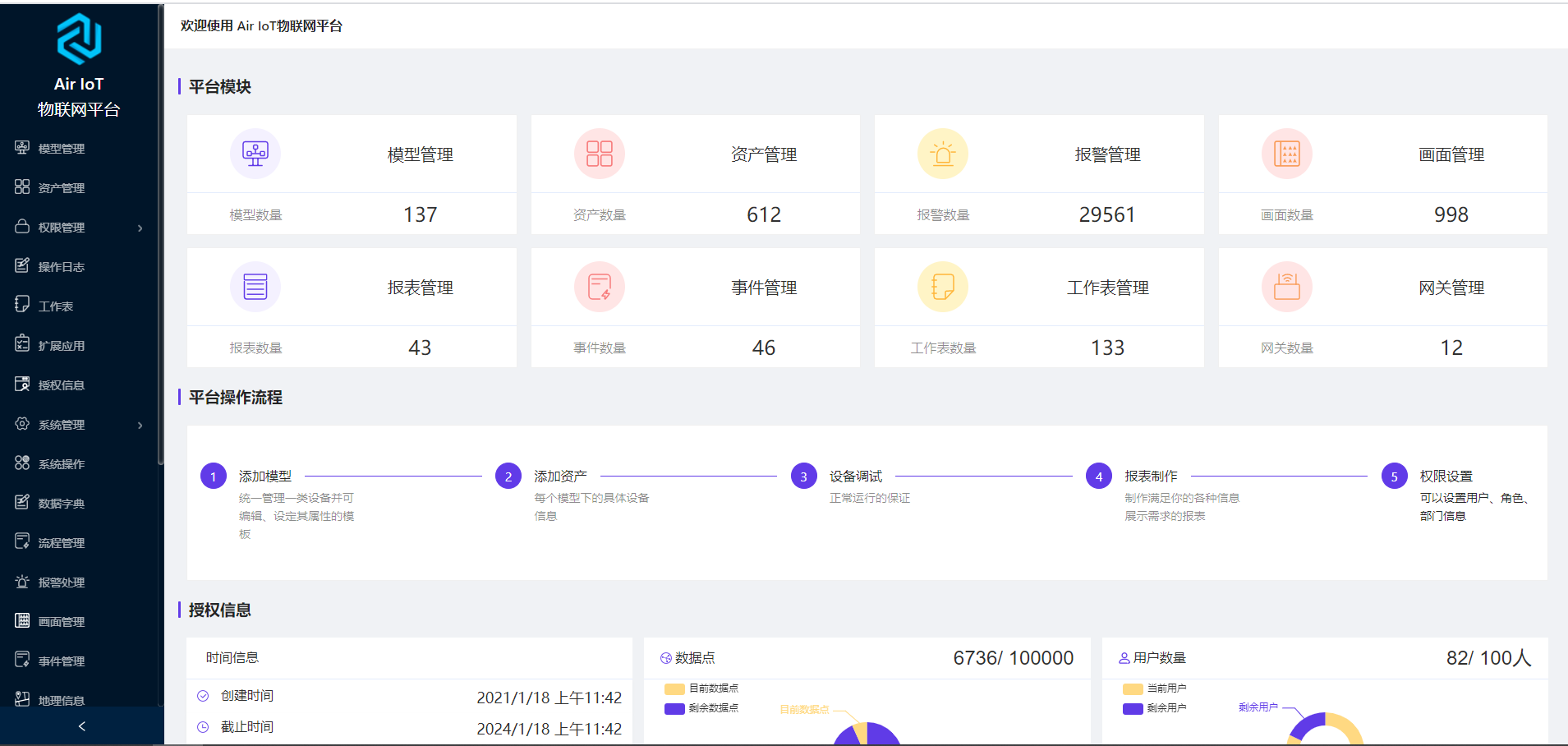The height and width of the screenshot is (746, 1568).
Task: Click the sidebar vertical scrollbar
Action: click(x=161, y=234)
